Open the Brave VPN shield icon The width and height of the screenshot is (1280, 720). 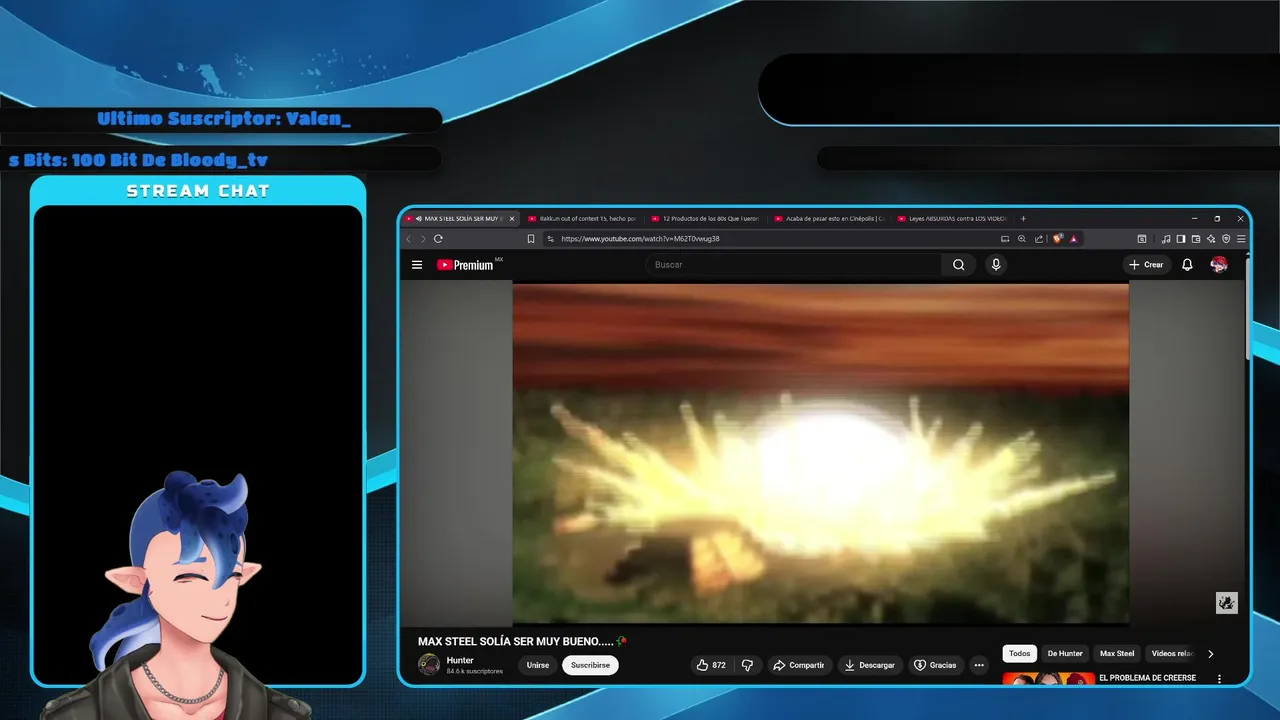point(1226,239)
